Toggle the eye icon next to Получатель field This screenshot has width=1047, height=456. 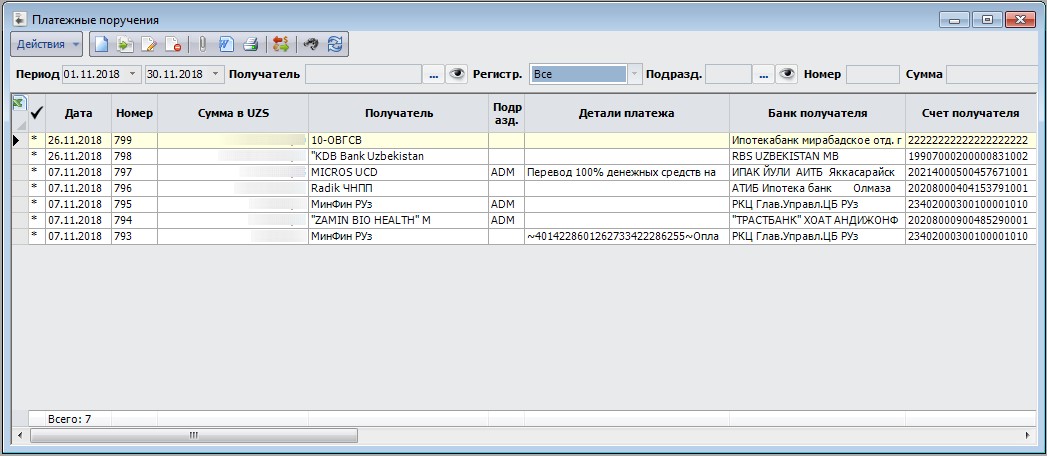click(x=456, y=74)
